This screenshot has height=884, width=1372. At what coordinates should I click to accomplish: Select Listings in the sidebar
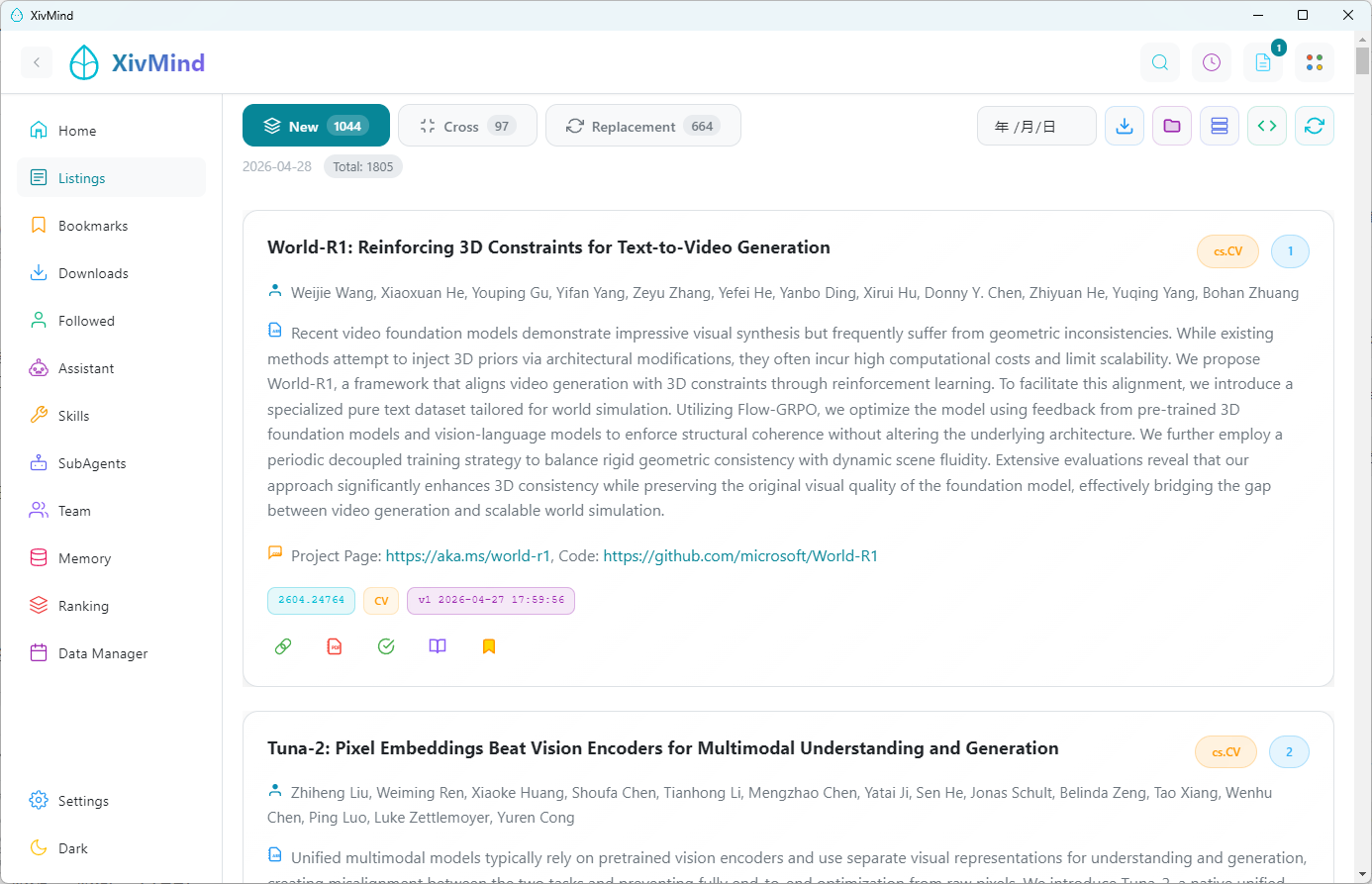(112, 178)
